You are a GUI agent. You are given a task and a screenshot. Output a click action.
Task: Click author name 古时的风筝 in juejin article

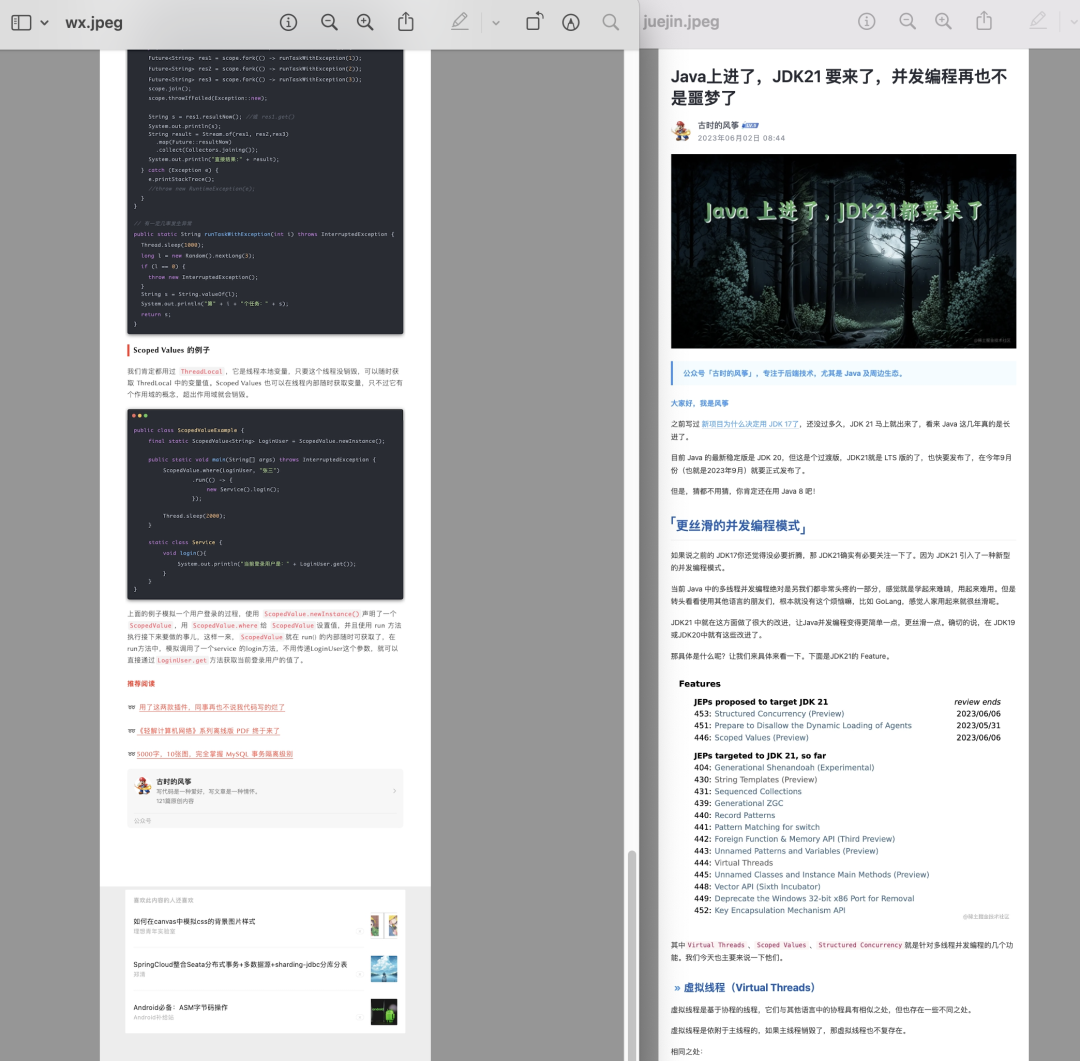coord(718,125)
